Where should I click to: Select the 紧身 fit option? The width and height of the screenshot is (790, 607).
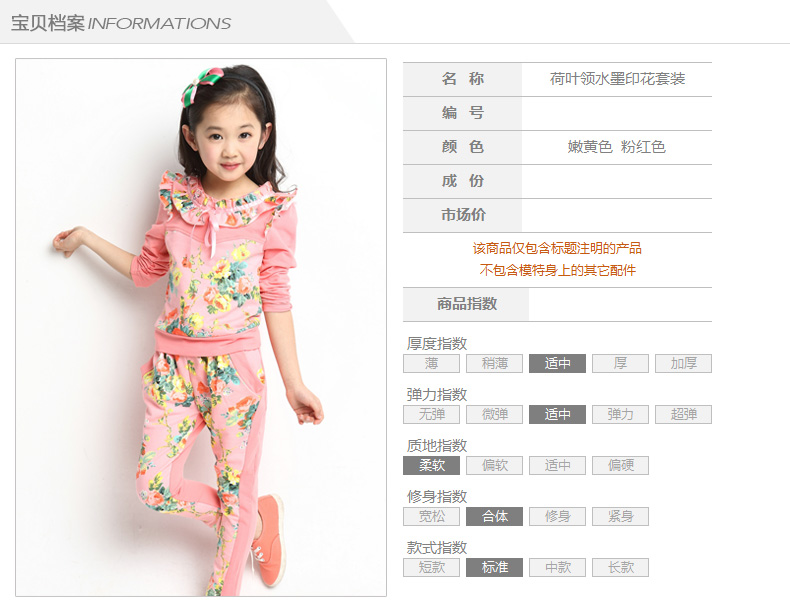[x=620, y=516]
